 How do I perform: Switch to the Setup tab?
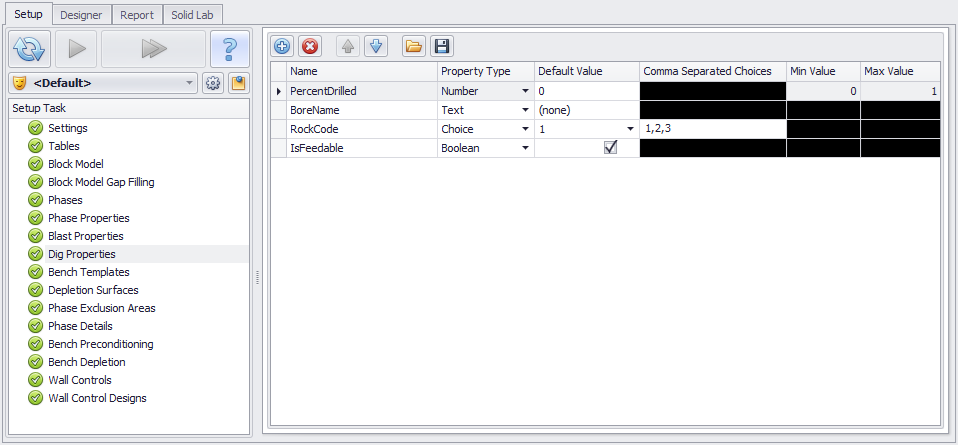28,14
